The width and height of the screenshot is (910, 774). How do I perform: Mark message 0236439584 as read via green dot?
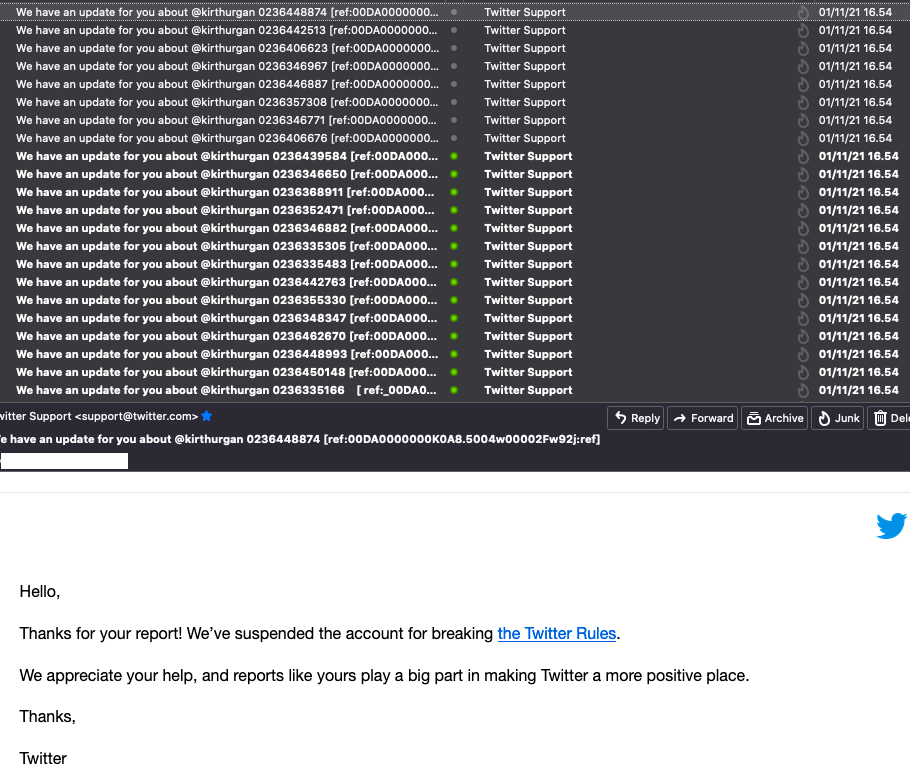454,155
